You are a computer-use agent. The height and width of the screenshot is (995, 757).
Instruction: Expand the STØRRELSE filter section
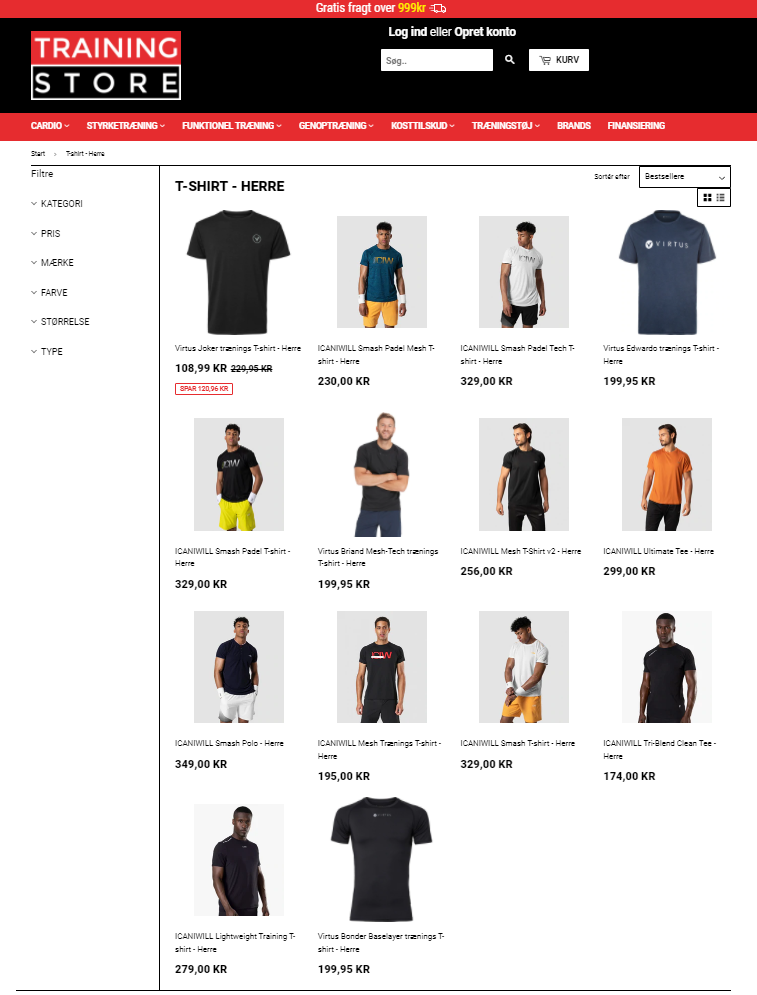(60, 322)
